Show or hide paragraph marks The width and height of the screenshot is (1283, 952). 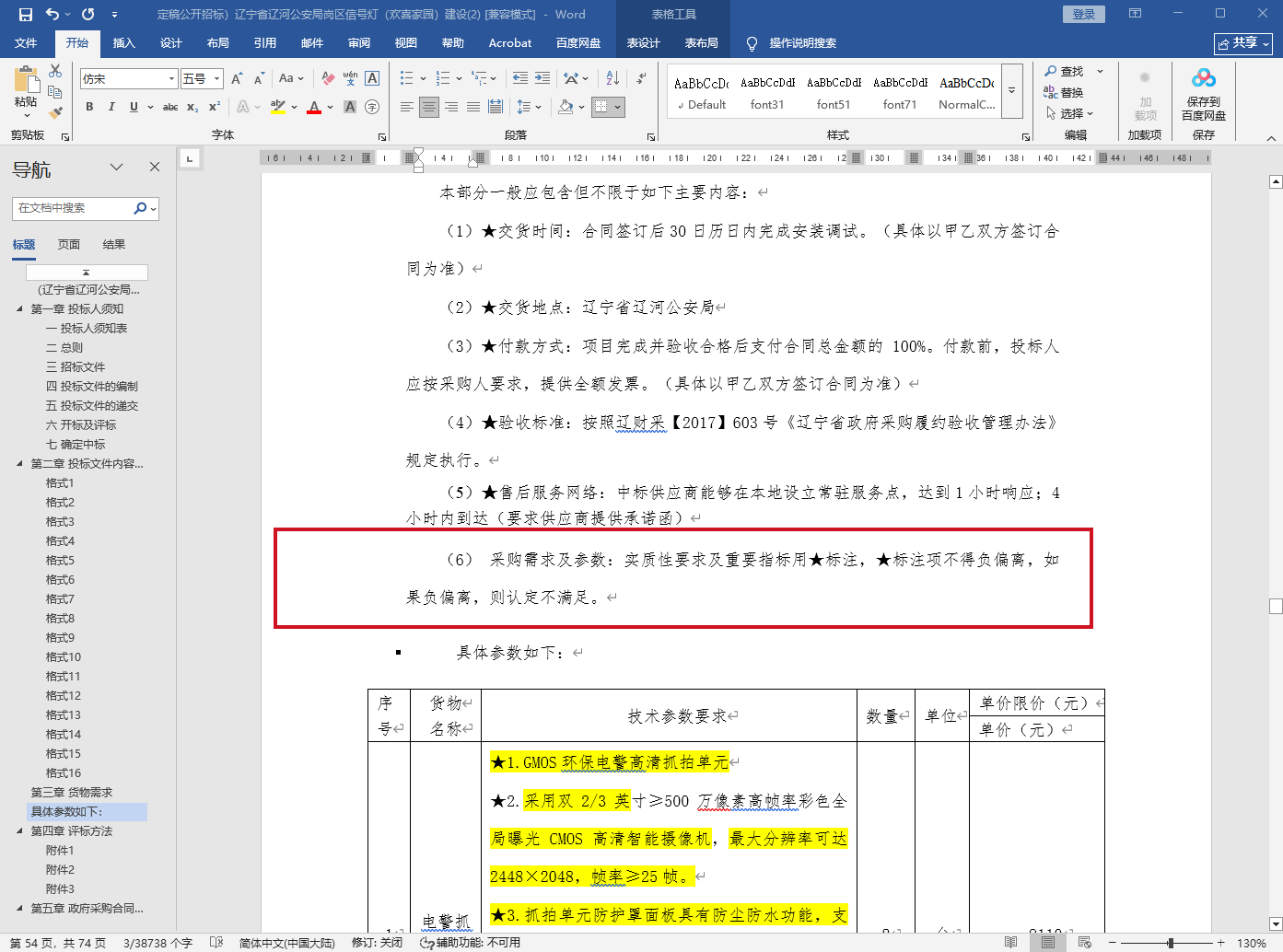(641, 78)
